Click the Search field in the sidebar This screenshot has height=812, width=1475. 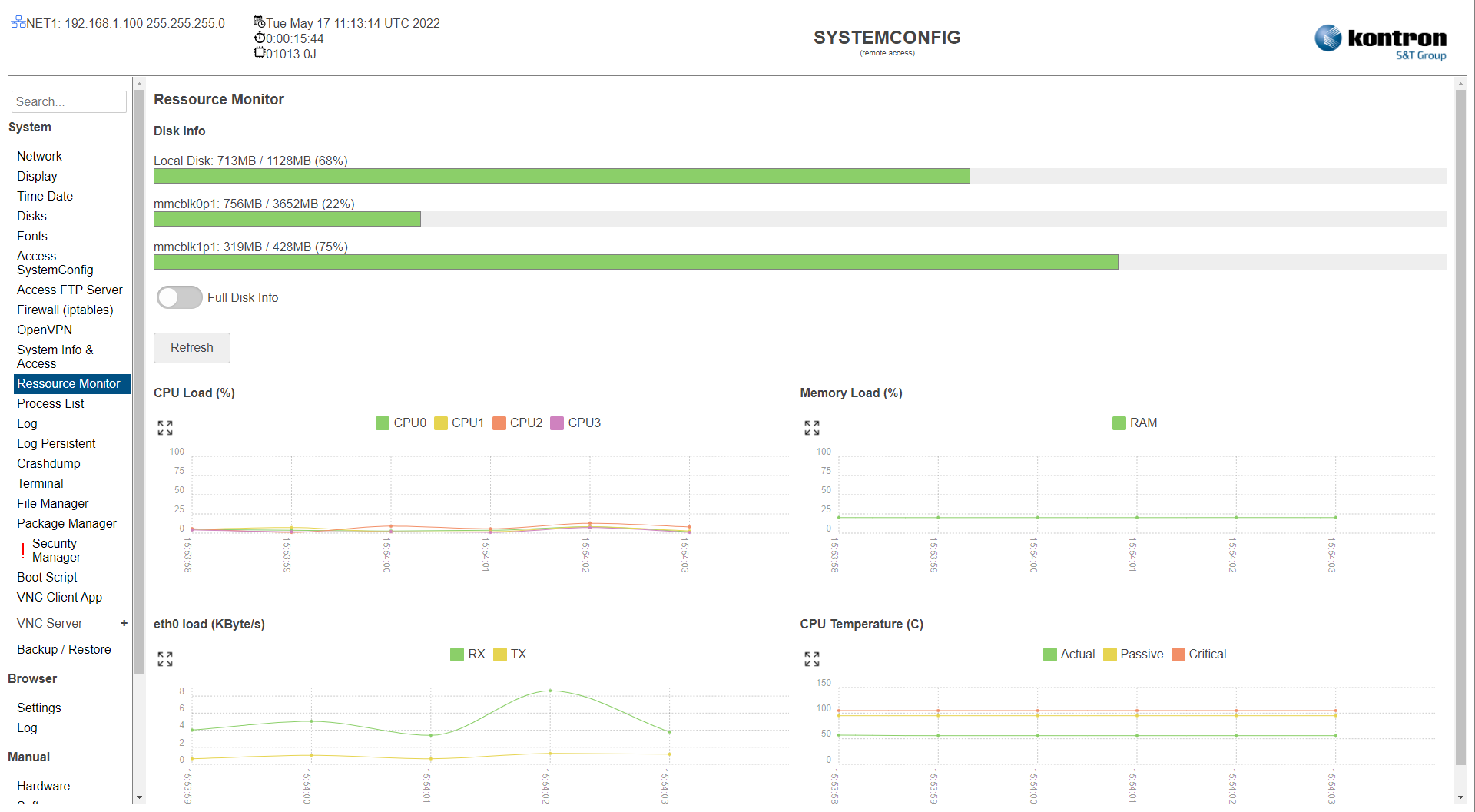click(x=68, y=101)
